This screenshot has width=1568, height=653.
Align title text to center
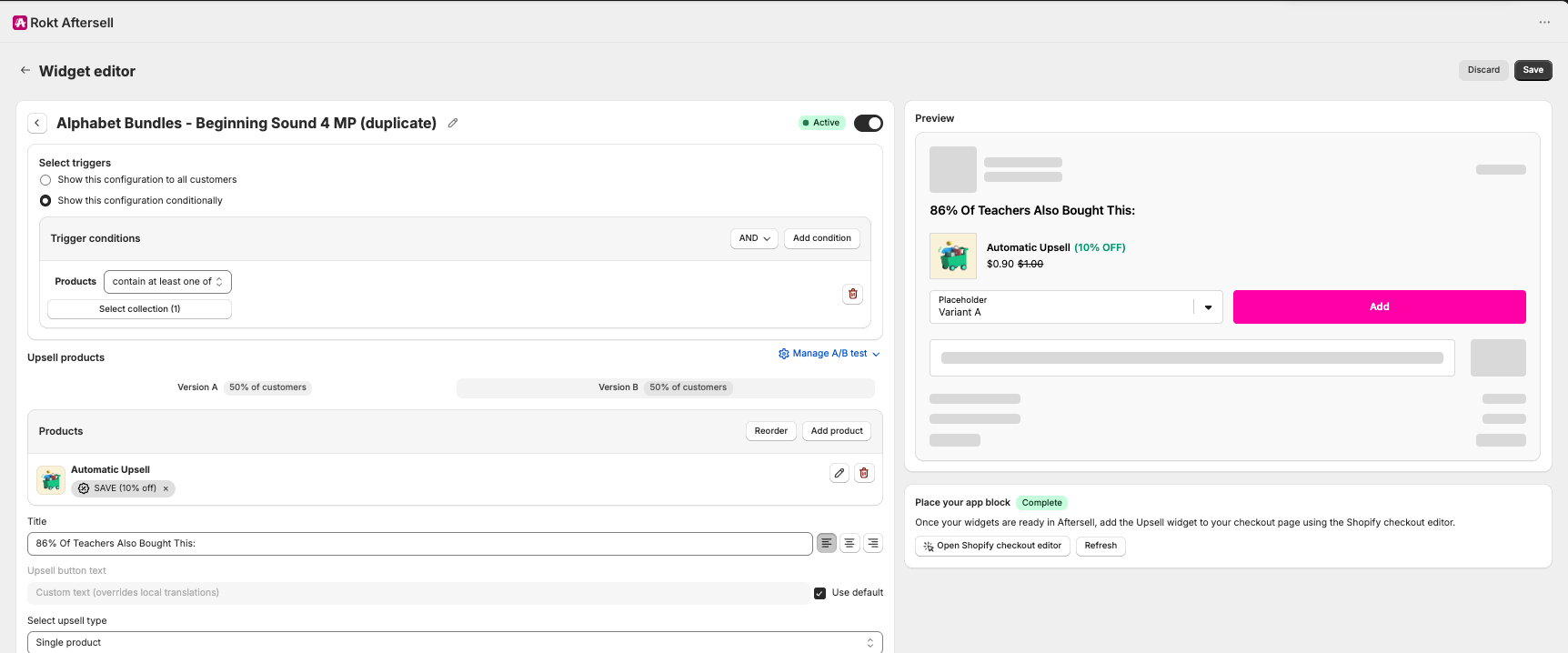[x=849, y=543]
